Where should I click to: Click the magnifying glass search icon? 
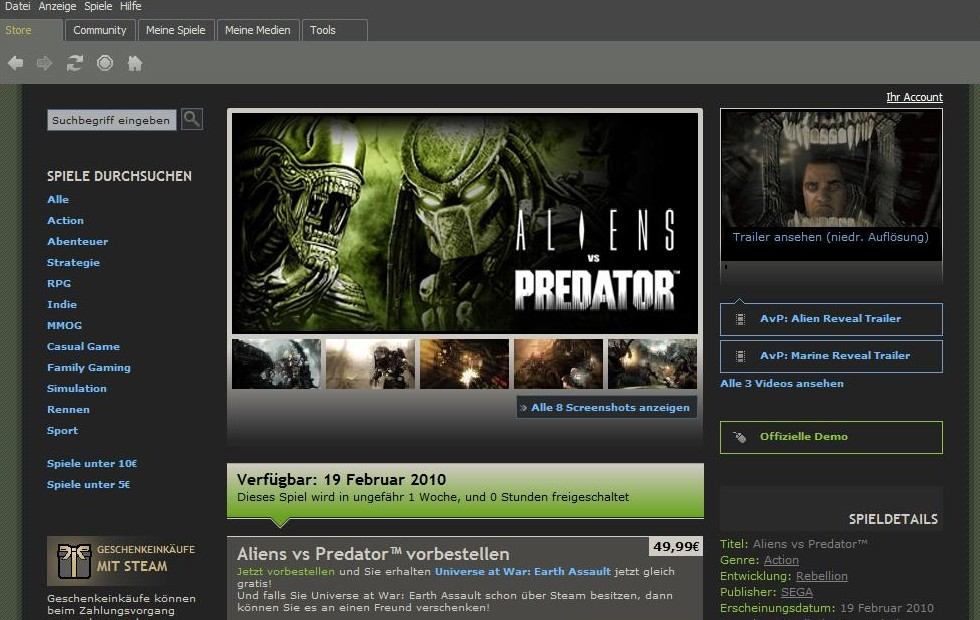pos(192,119)
